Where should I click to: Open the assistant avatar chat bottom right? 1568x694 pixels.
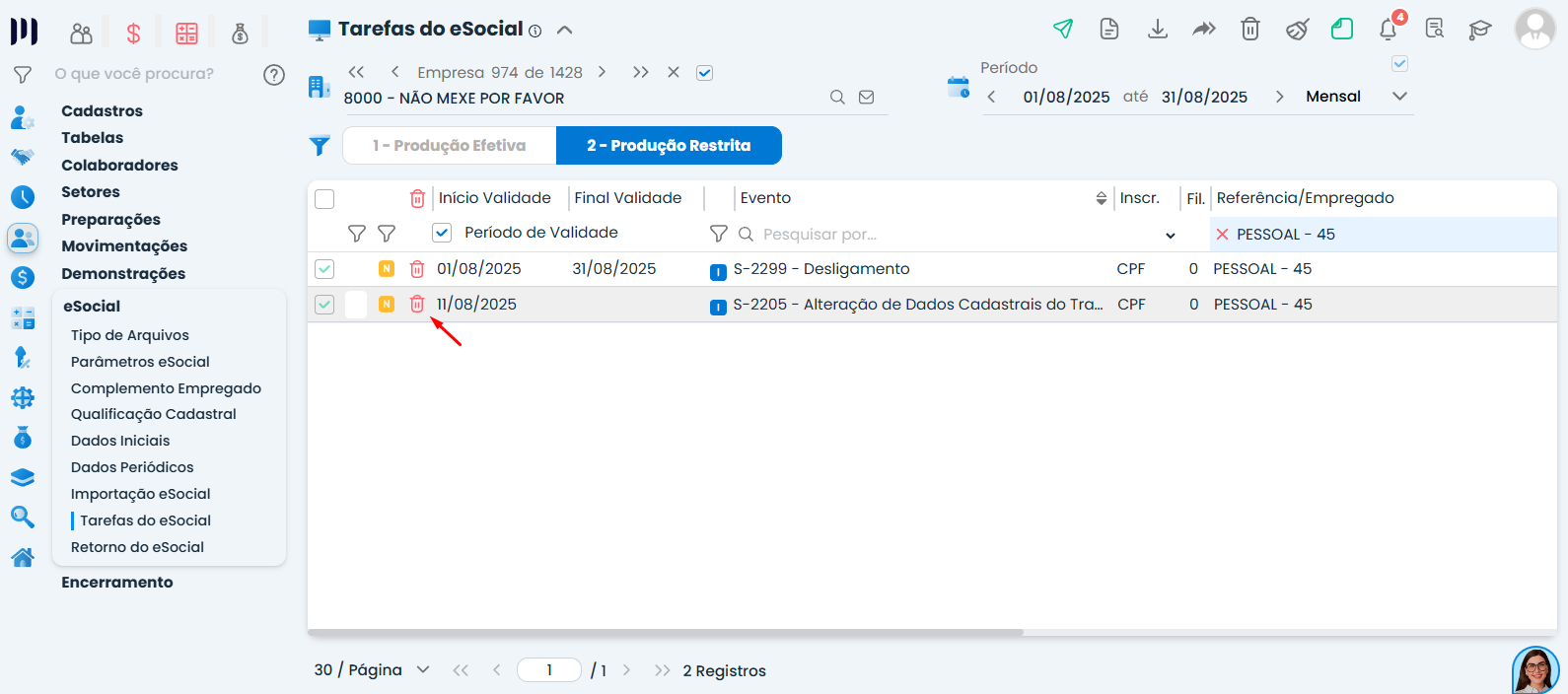pos(1535,670)
